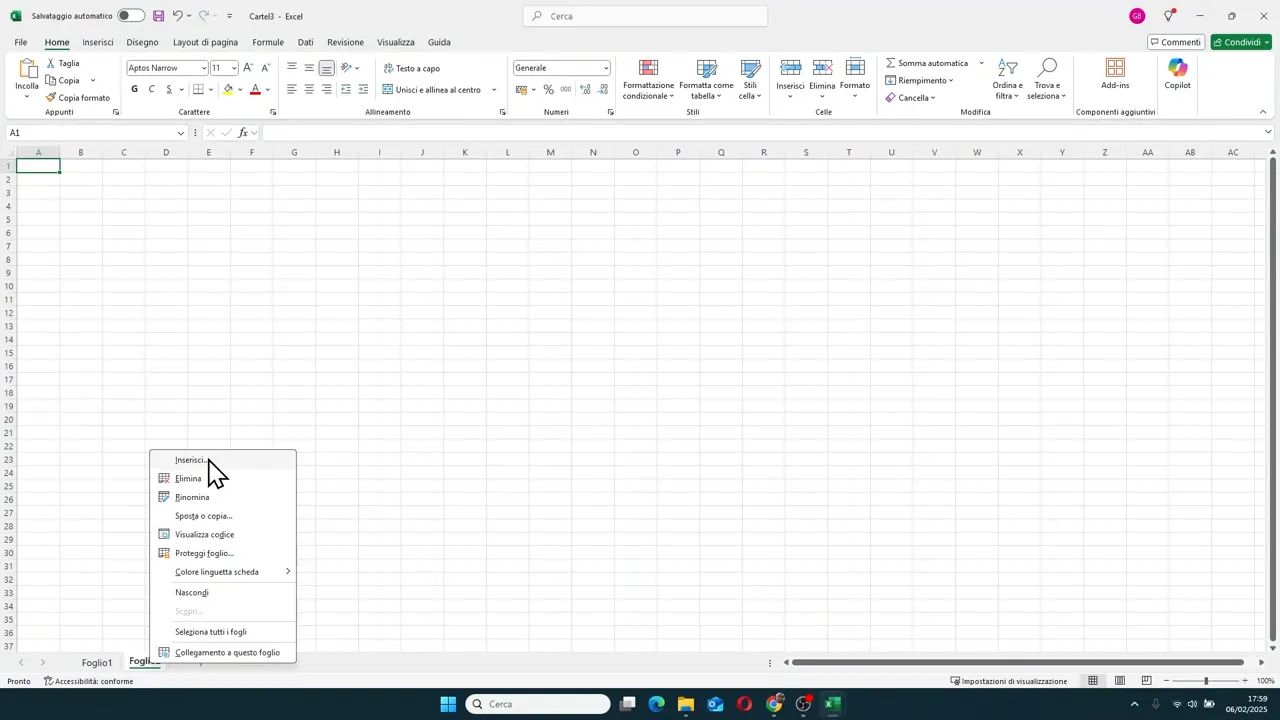The height and width of the screenshot is (720, 1280).
Task: Align text right in cell
Action: pyautogui.click(x=326, y=89)
